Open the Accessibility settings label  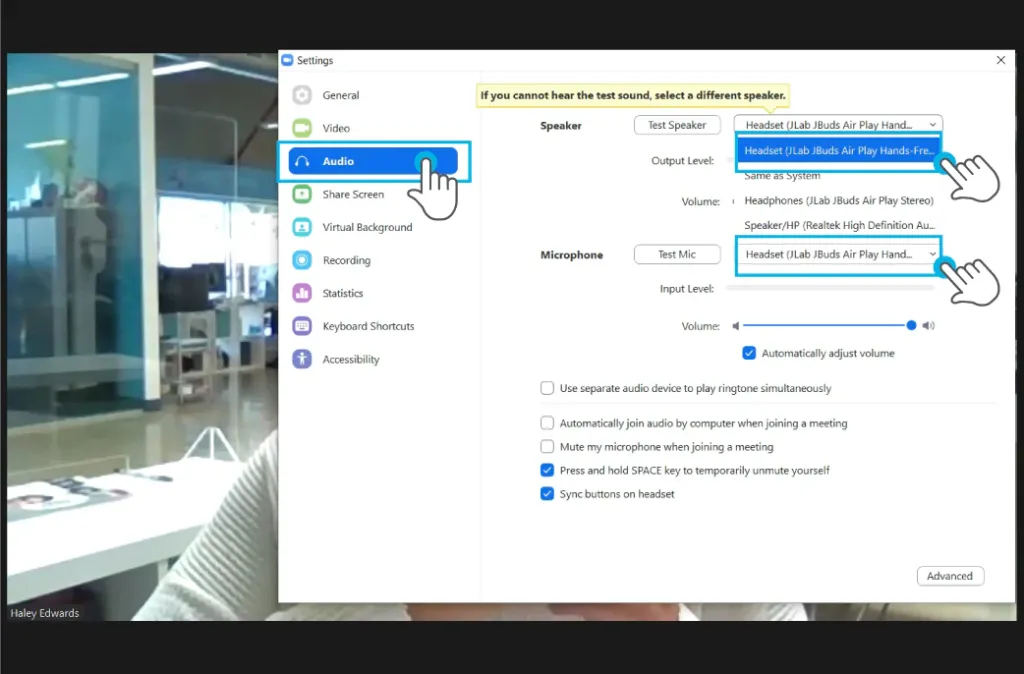tap(351, 359)
